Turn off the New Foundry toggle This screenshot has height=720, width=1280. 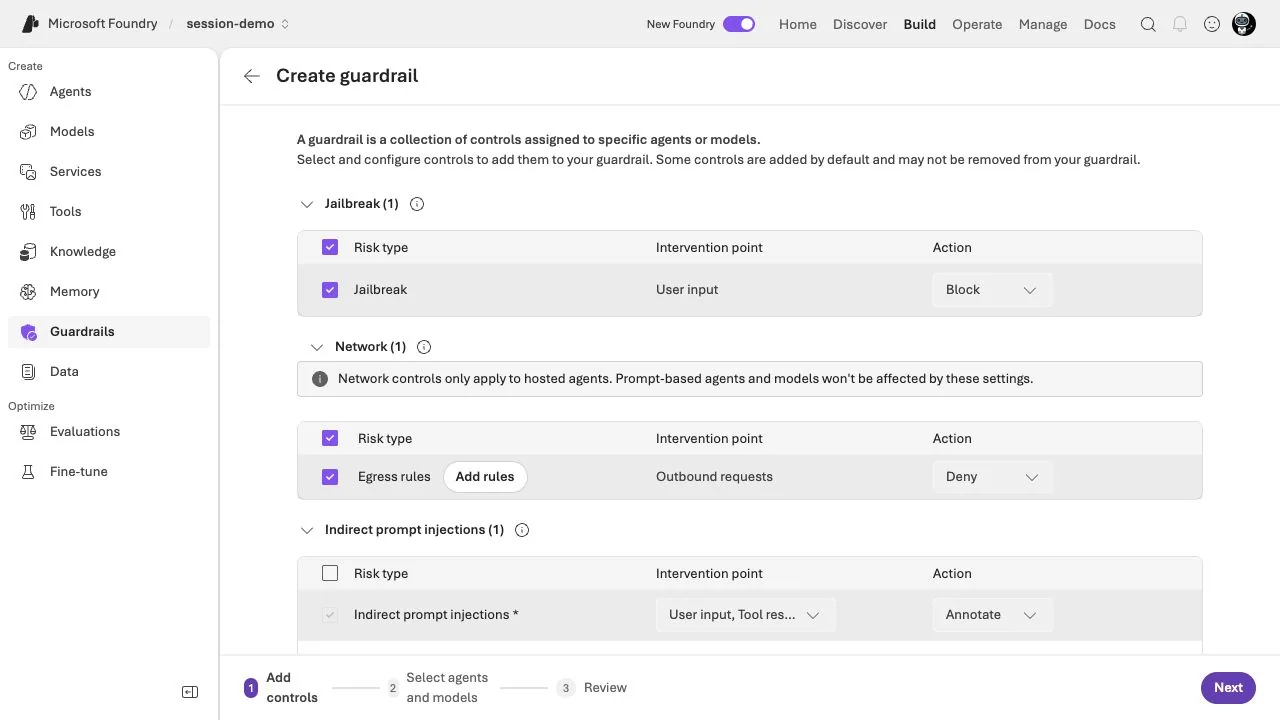[739, 24]
